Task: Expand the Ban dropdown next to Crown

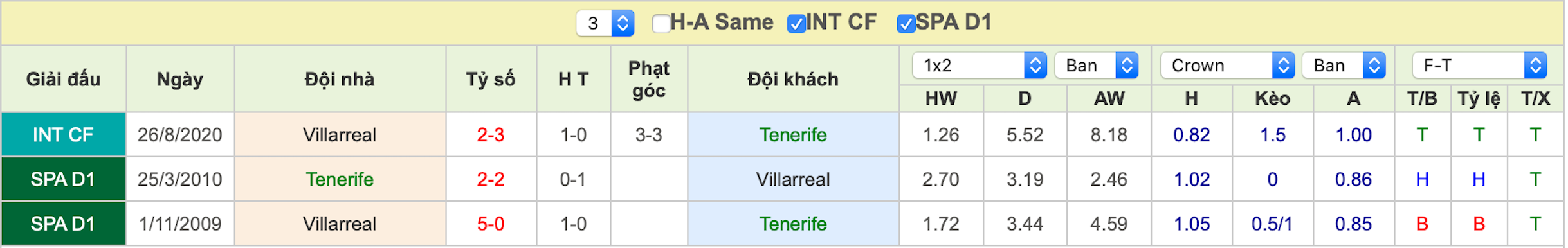Action: pyautogui.click(x=1344, y=66)
